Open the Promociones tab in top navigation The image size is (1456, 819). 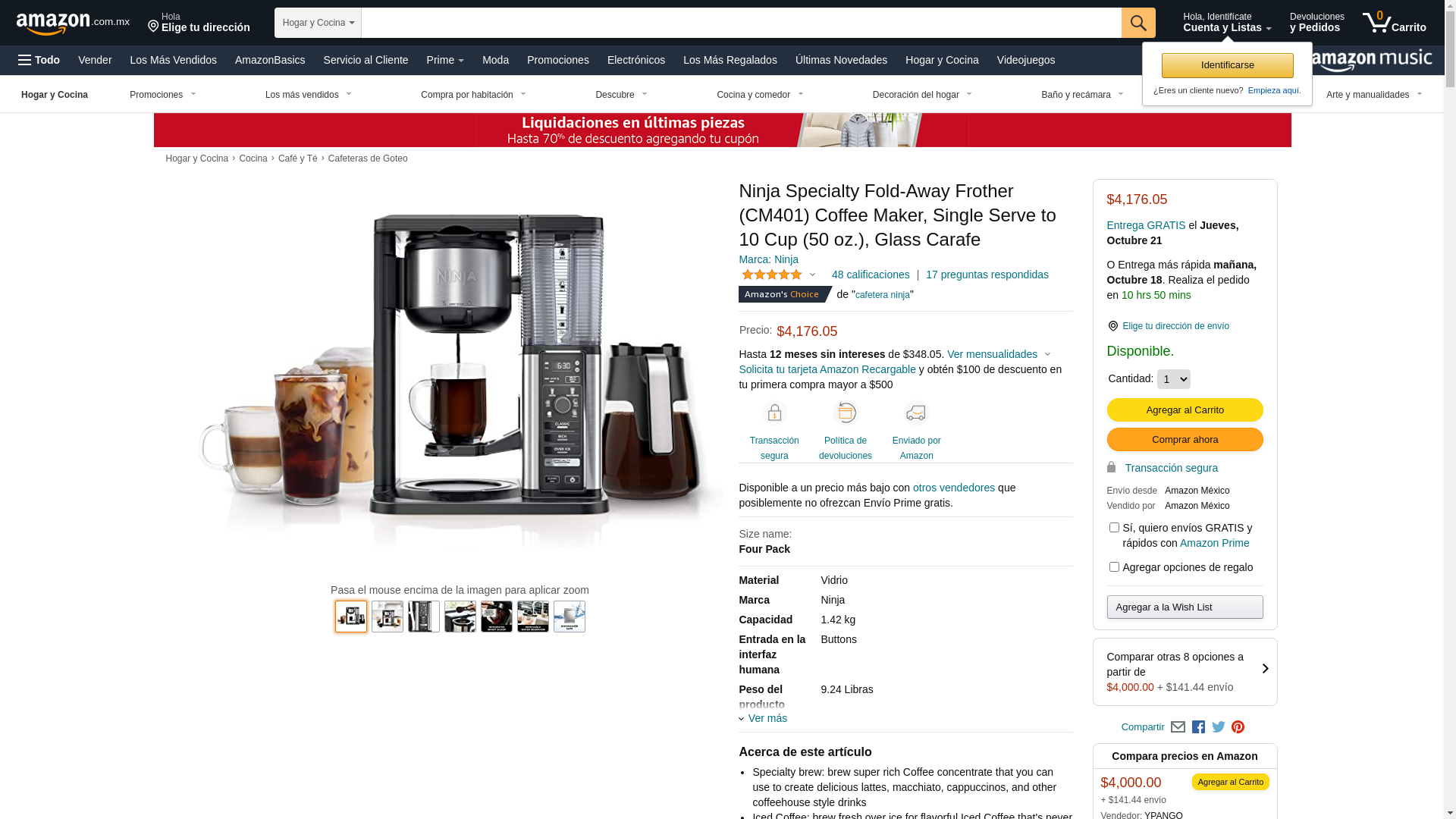[557, 60]
